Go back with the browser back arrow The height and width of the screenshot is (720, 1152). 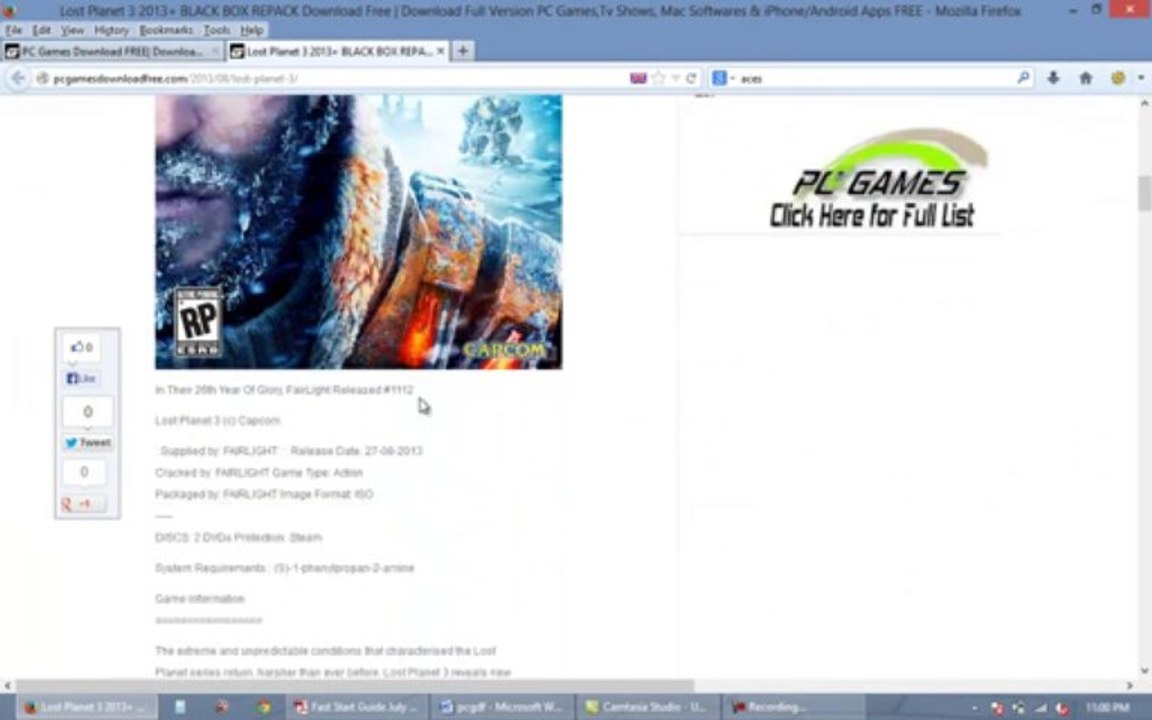pos(18,78)
